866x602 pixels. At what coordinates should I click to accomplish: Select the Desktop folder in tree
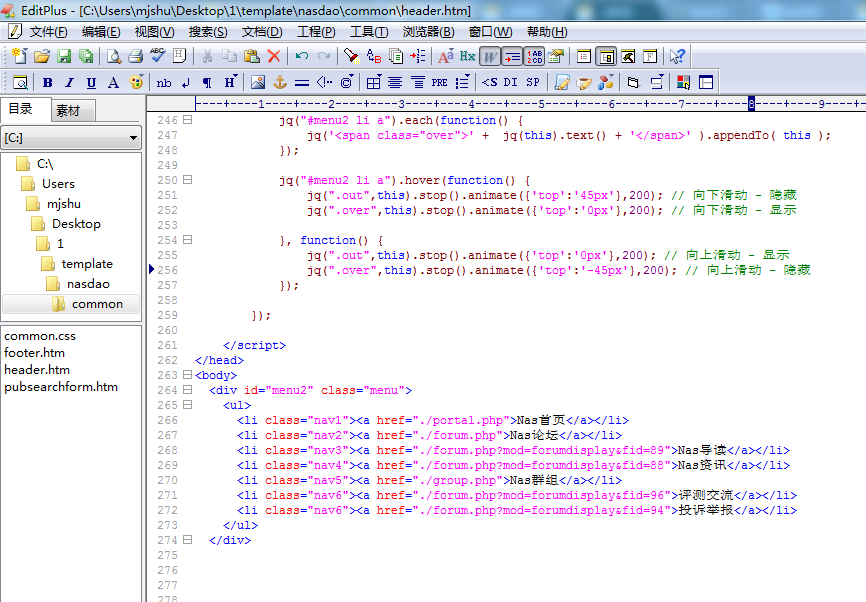tap(76, 224)
